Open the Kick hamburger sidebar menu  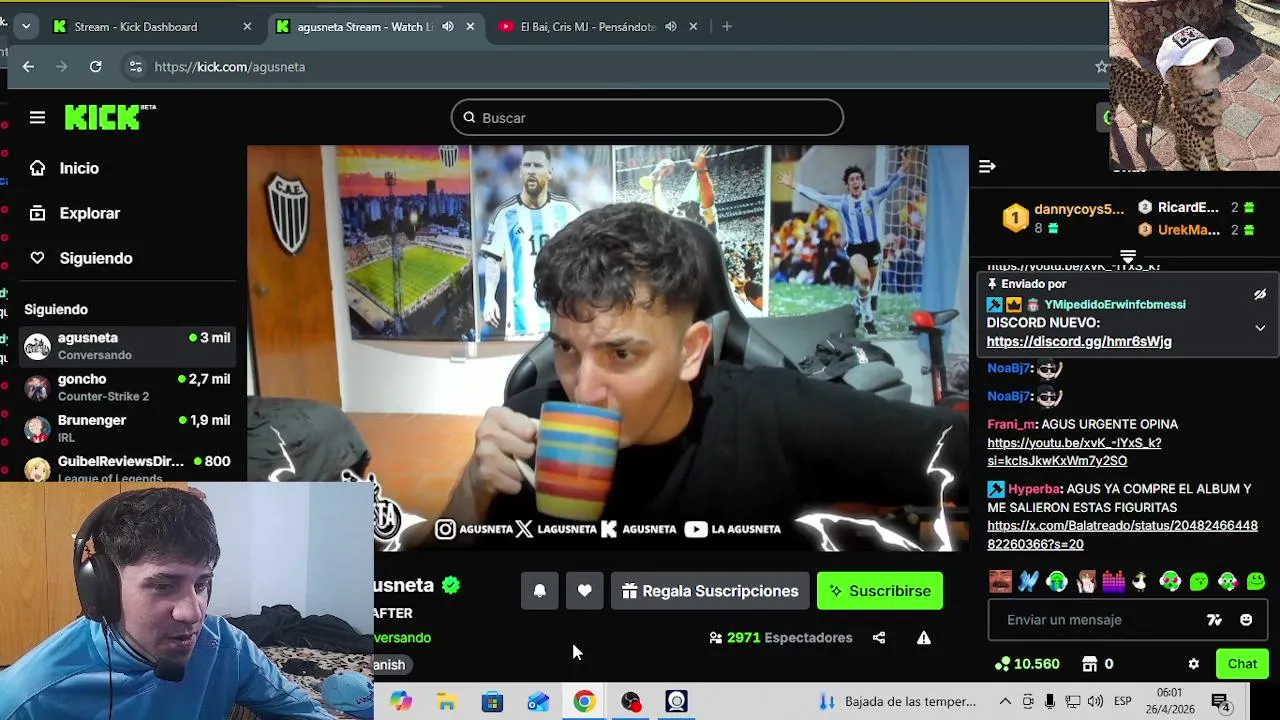tap(37, 118)
